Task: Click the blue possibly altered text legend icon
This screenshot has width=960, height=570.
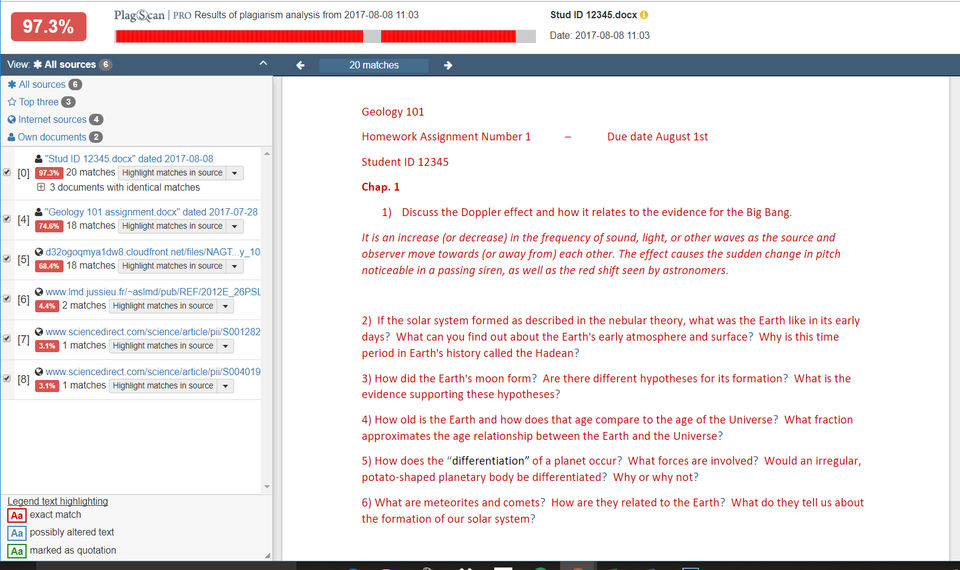Action: 17,533
